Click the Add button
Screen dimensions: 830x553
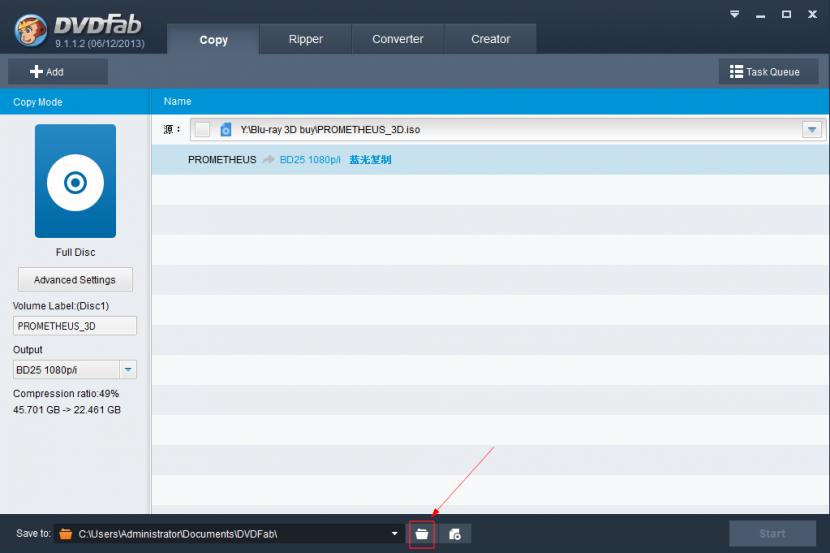click(x=57, y=72)
